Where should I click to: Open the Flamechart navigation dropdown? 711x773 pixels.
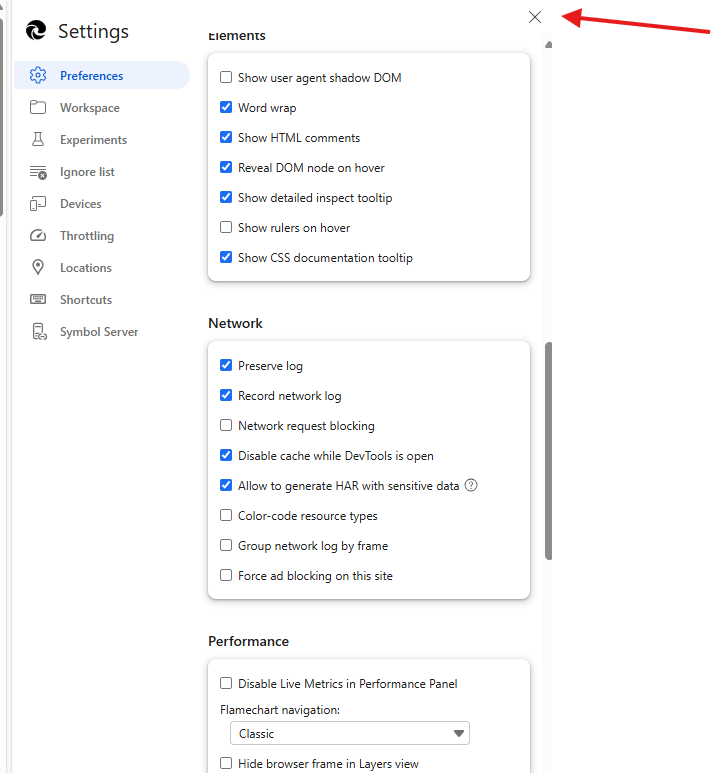349,734
